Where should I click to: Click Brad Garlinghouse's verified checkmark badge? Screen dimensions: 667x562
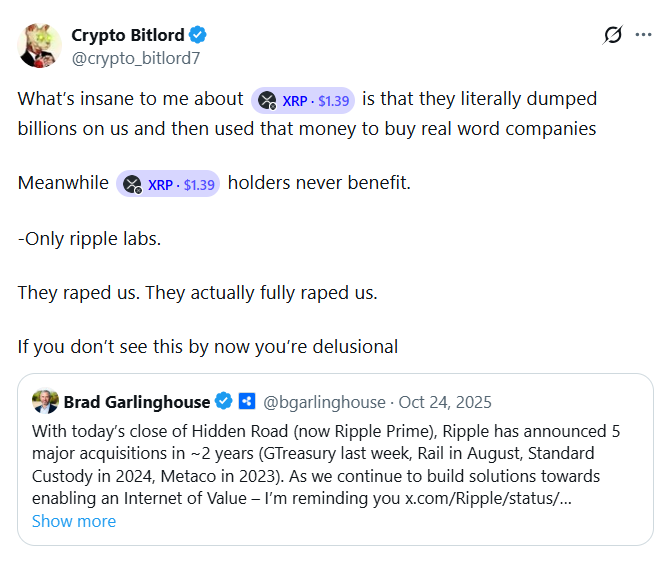[224, 402]
